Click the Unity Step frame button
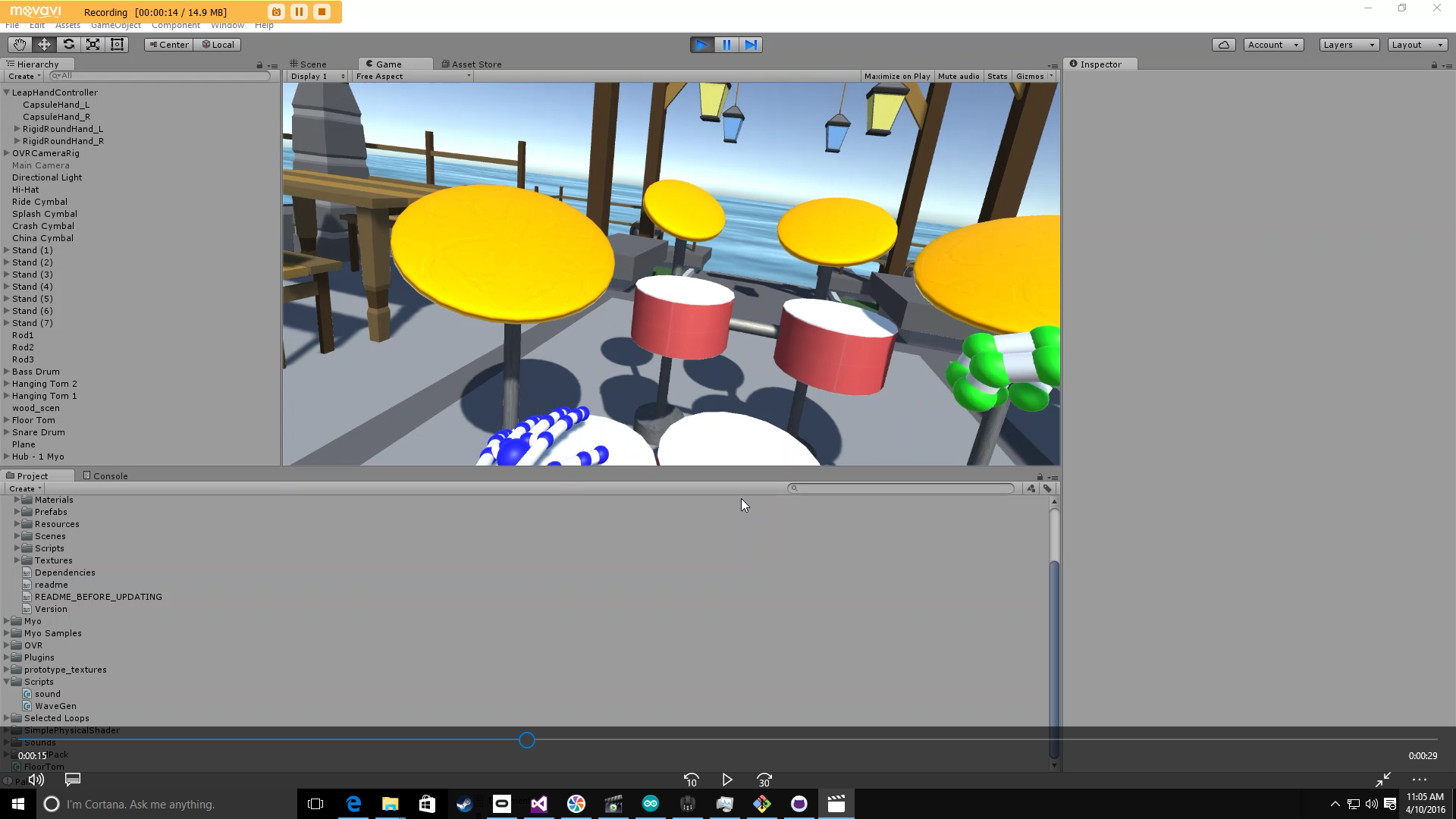This screenshot has width=1456, height=819. coord(751,45)
